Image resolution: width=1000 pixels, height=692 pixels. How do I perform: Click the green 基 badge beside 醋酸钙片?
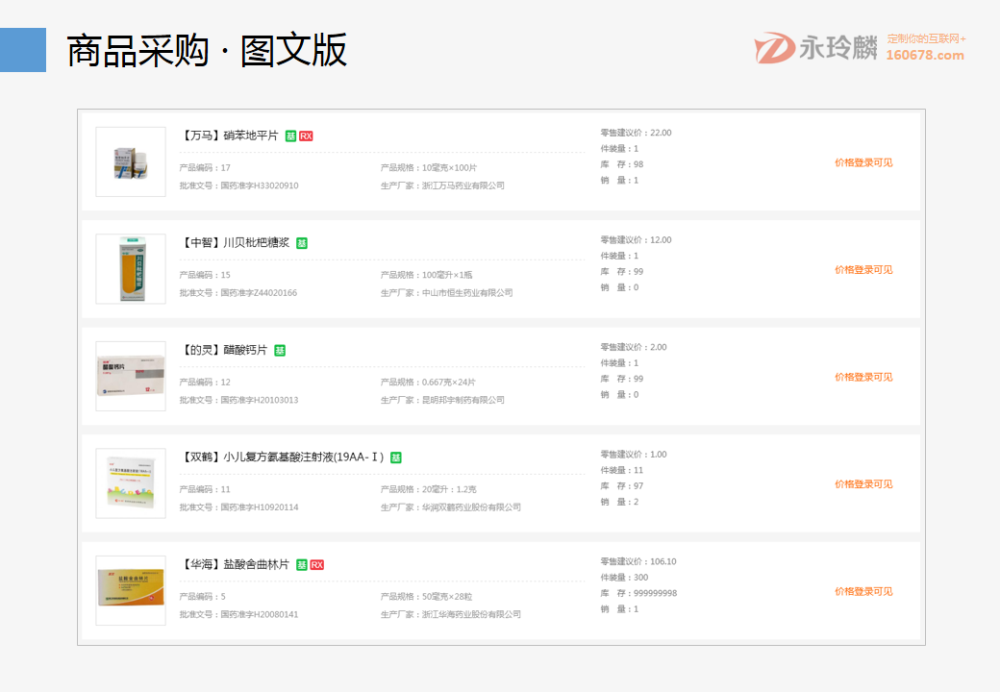point(280,350)
